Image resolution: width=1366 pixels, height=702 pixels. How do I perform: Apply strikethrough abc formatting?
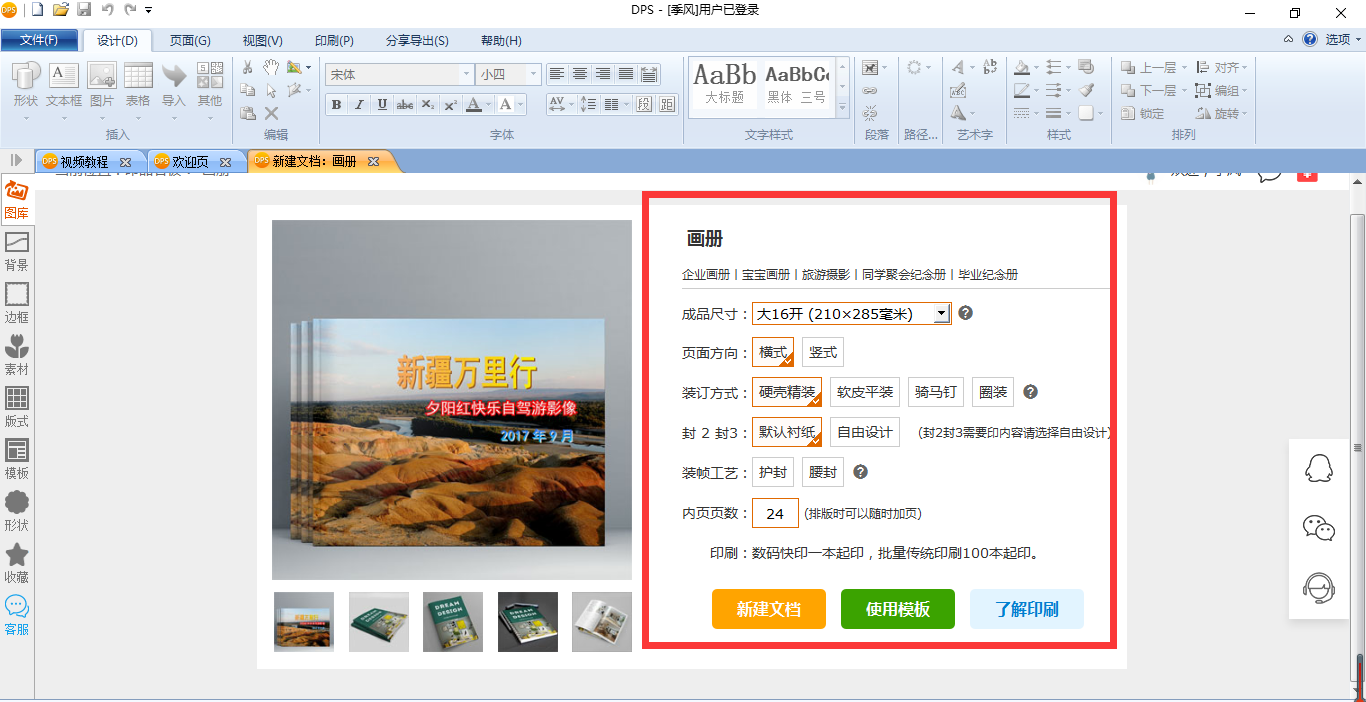coord(405,104)
